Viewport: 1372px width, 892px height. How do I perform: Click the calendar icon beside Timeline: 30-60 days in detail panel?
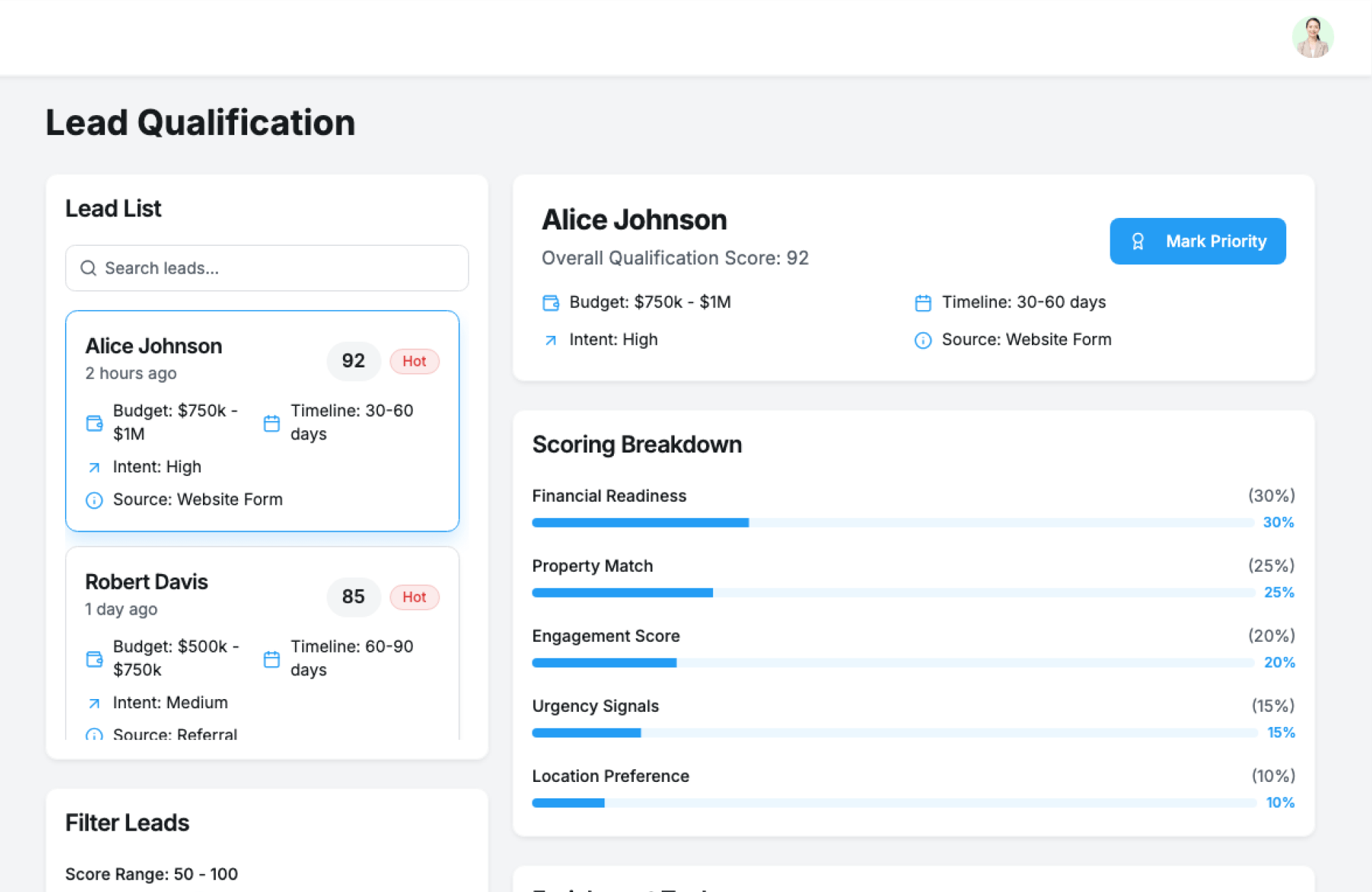pos(923,303)
